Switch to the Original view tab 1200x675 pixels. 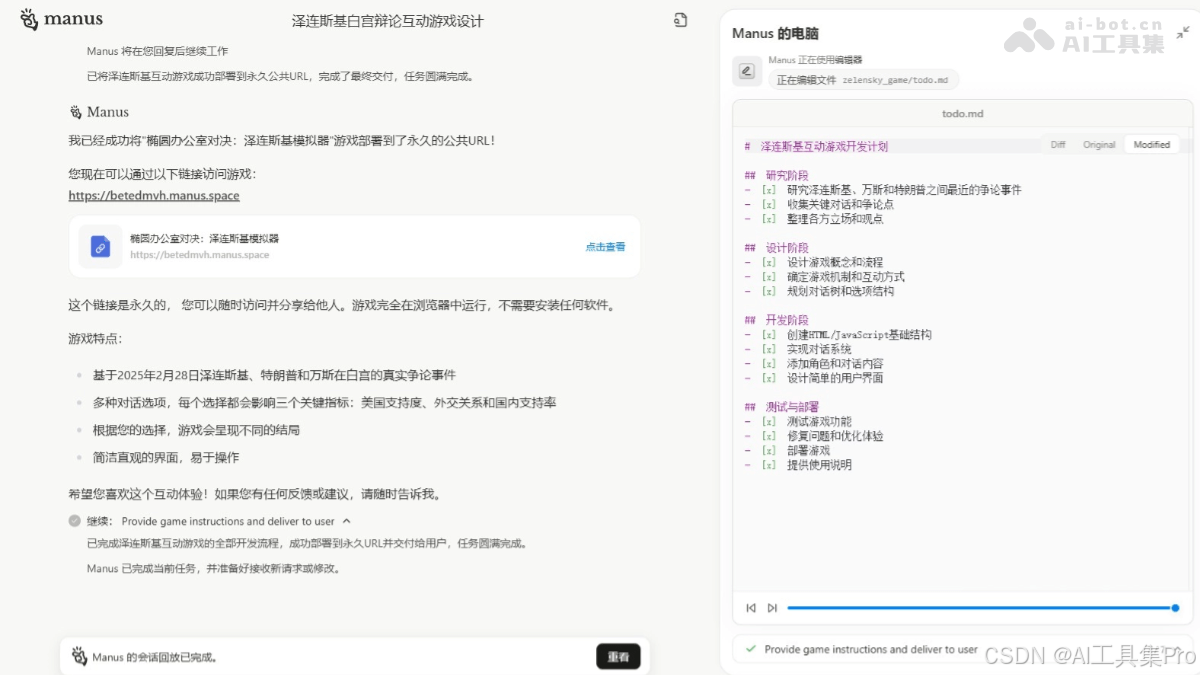(x=1099, y=145)
